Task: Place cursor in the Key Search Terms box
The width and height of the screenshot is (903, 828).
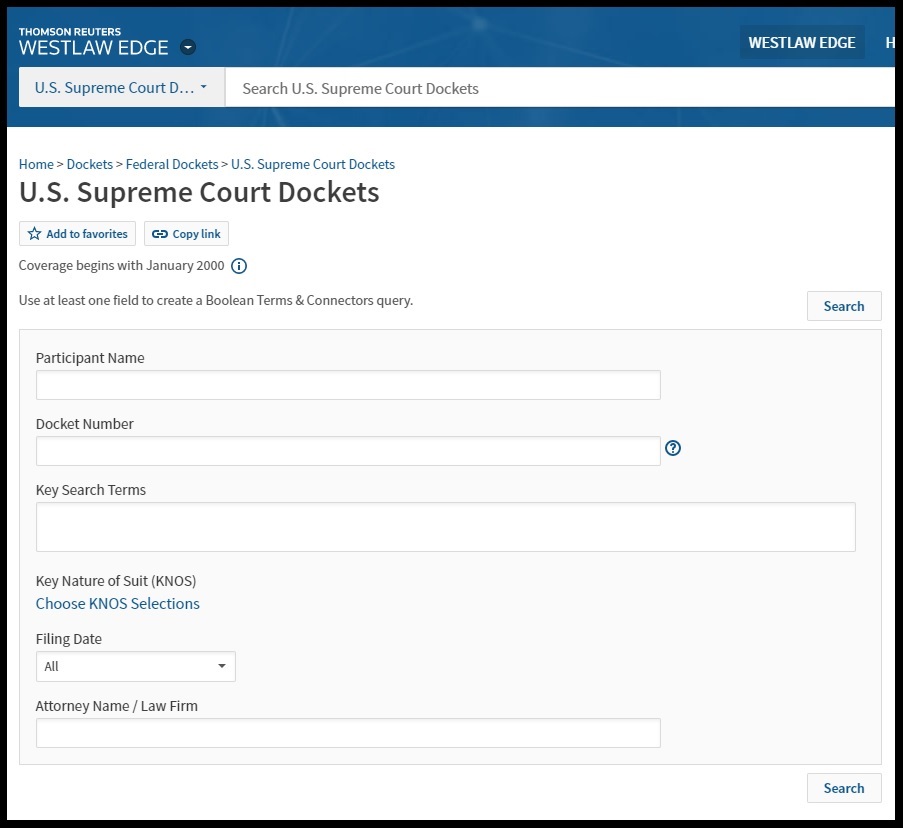Action: (445, 527)
